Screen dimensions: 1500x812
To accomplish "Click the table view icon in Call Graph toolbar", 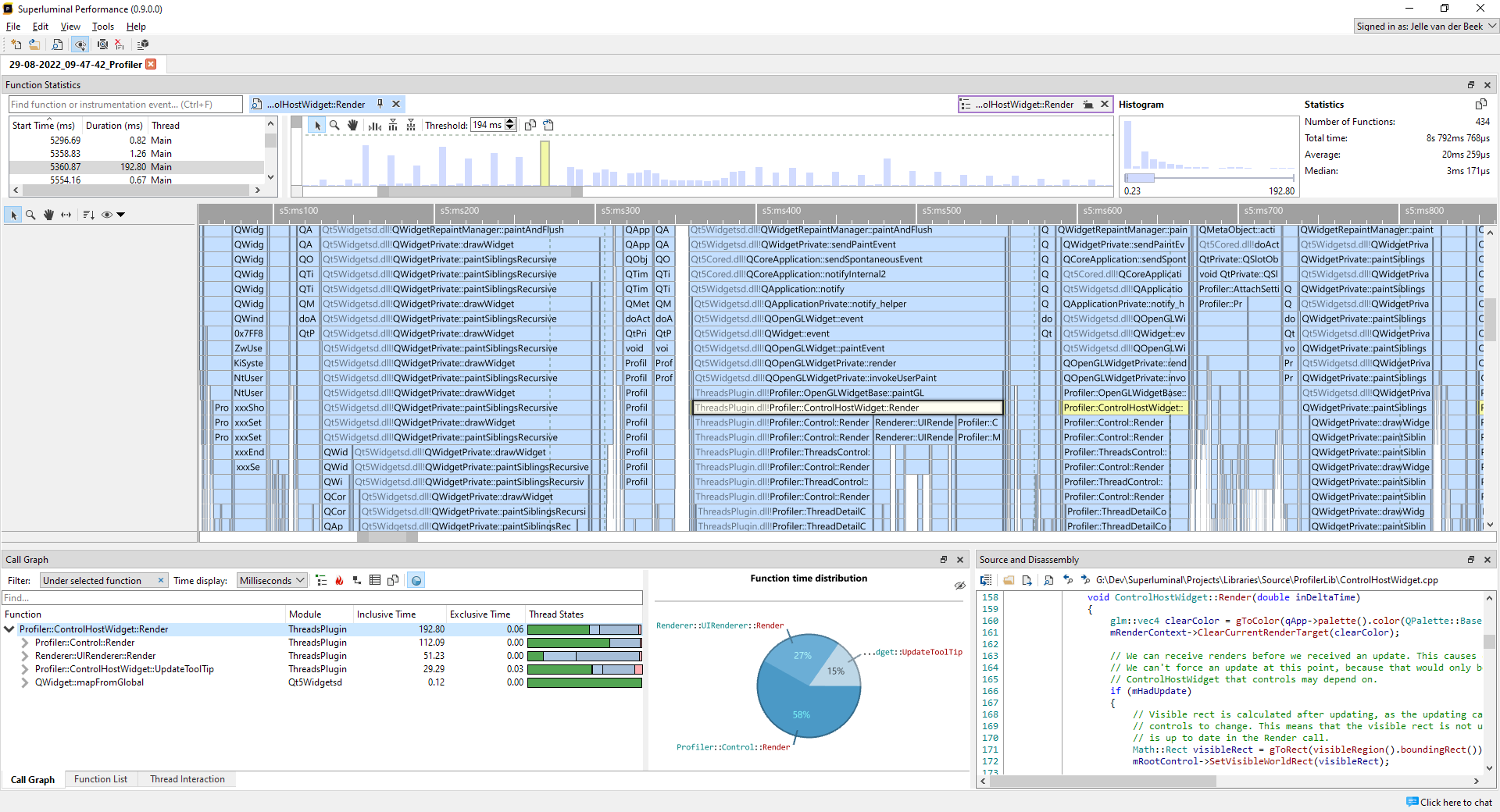I will [375, 580].
